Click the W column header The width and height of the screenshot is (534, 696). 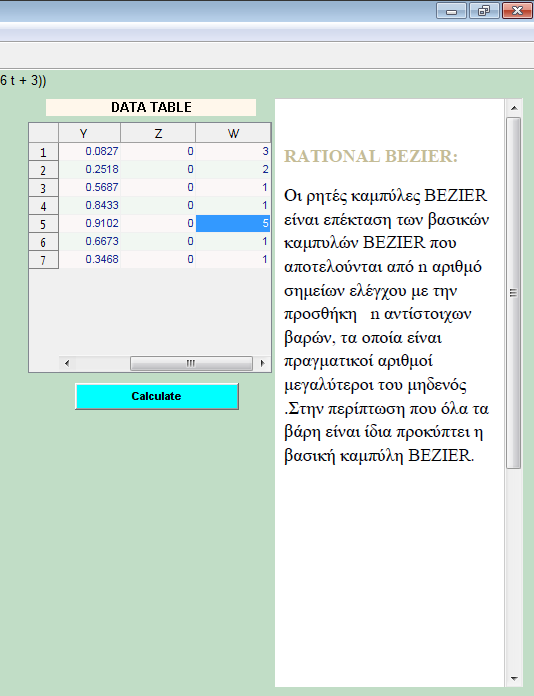[x=233, y=133]
